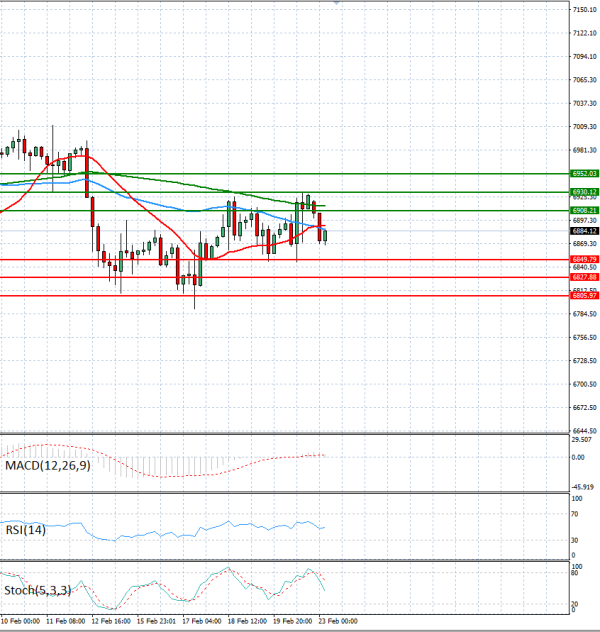Select the 6908.21 green price tag
This screenshot has height=632, width=600.
584,210
